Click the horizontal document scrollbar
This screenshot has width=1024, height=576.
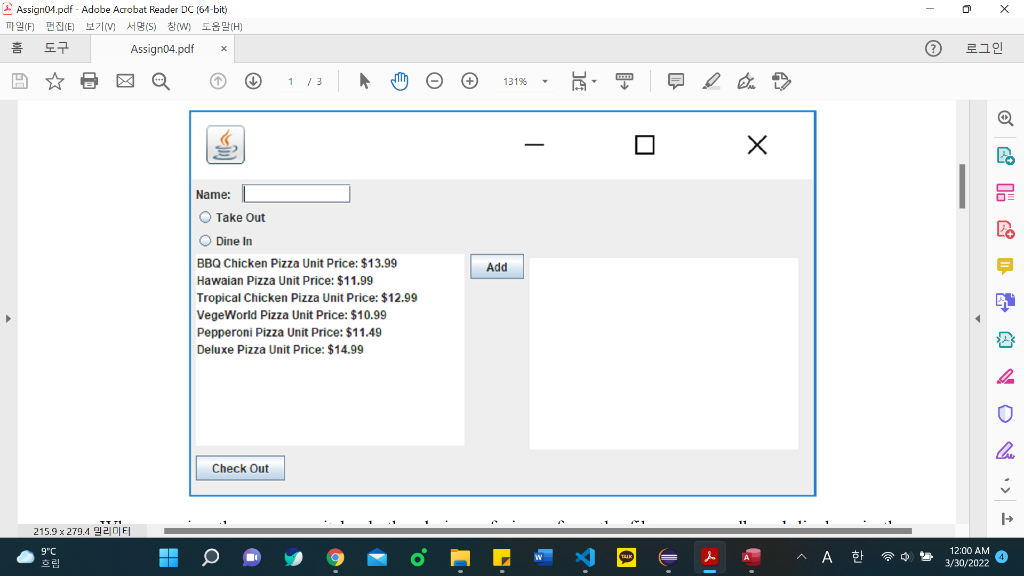pyautogui.click(x=537, y=531)
